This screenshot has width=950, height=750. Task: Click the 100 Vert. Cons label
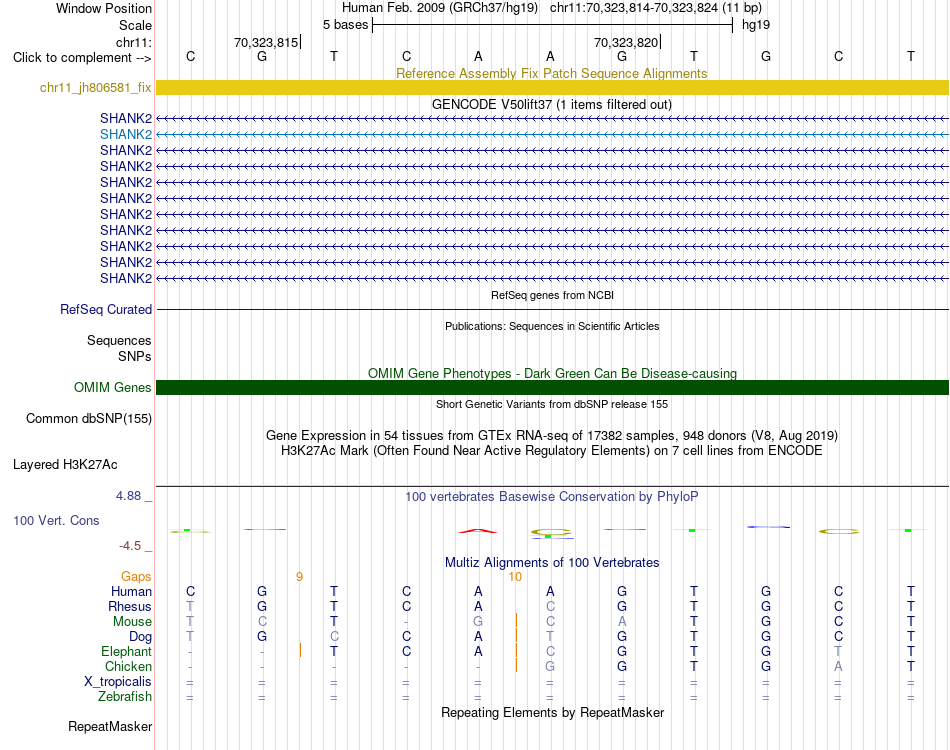tap(56, 520)
